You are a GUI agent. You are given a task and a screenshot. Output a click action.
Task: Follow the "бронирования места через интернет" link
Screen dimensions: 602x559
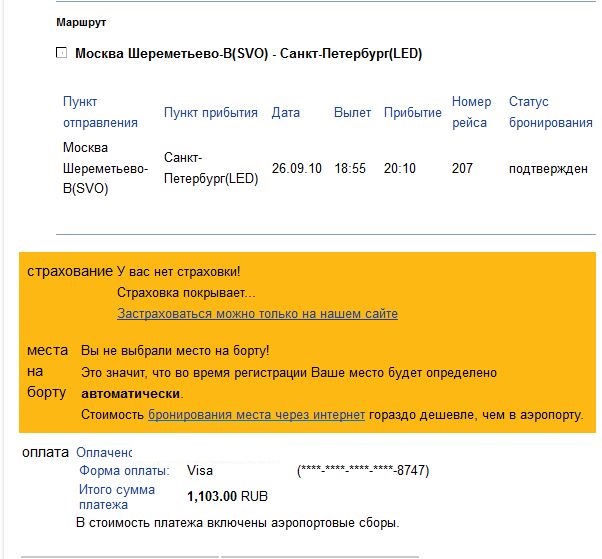point(256,414)
